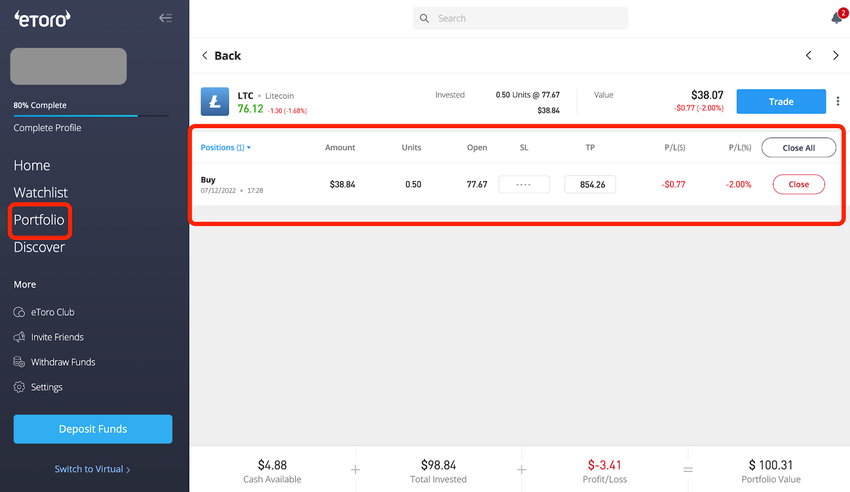850x492 pixels.
Task: Click the P/L(%) column header
Action: [x=740, y=147]
